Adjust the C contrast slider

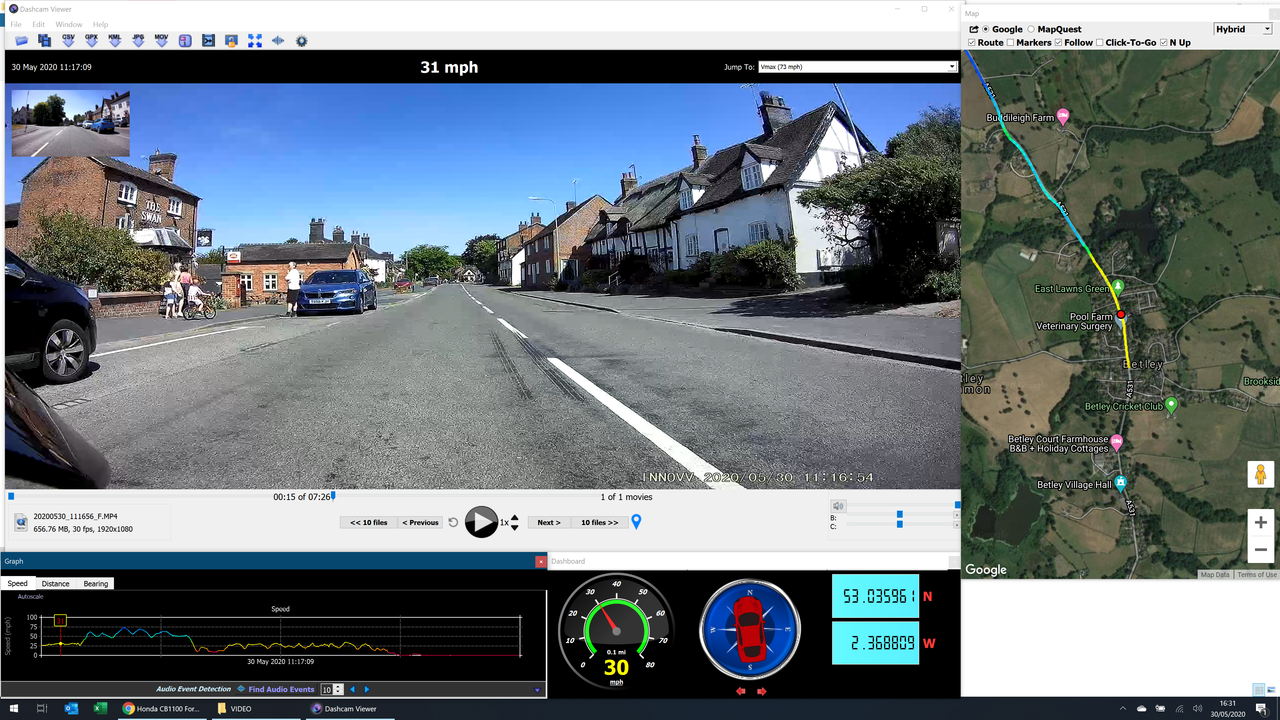point(900,525)
